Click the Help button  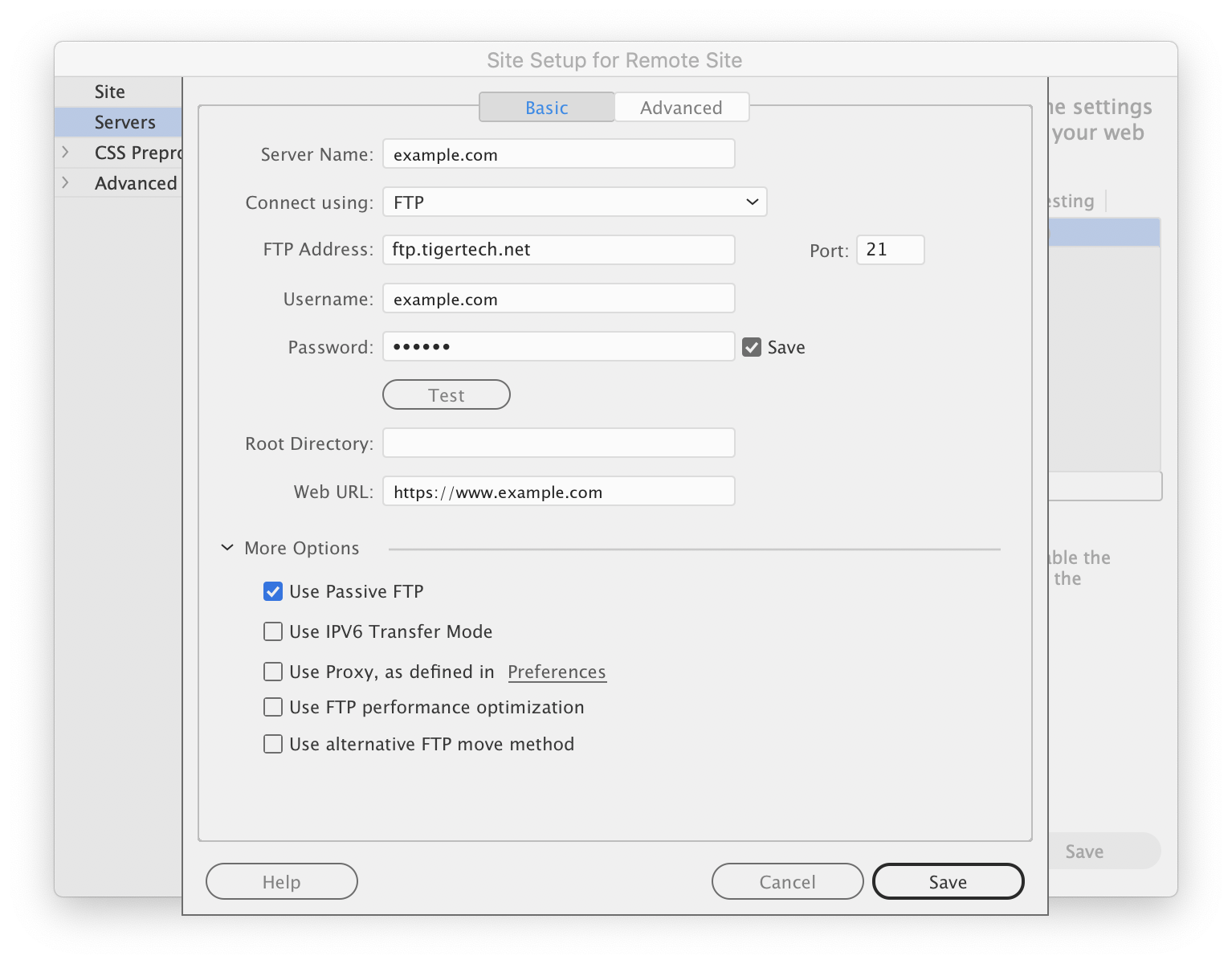(x=281, y=881)
